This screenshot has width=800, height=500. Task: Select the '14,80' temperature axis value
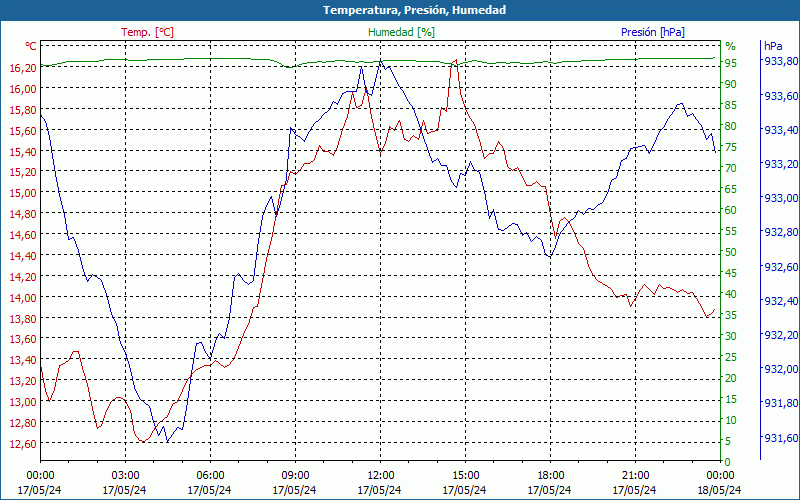click(x=23, y=214)
